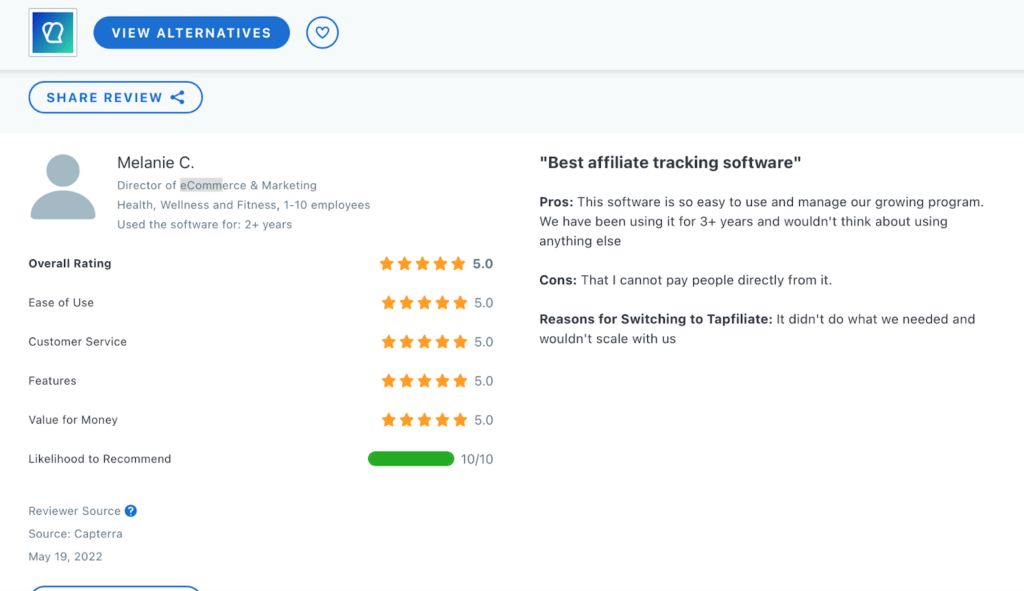
Task: Click the Likelihood to Recommend progress bar
Action: click(x=410, y=458)
